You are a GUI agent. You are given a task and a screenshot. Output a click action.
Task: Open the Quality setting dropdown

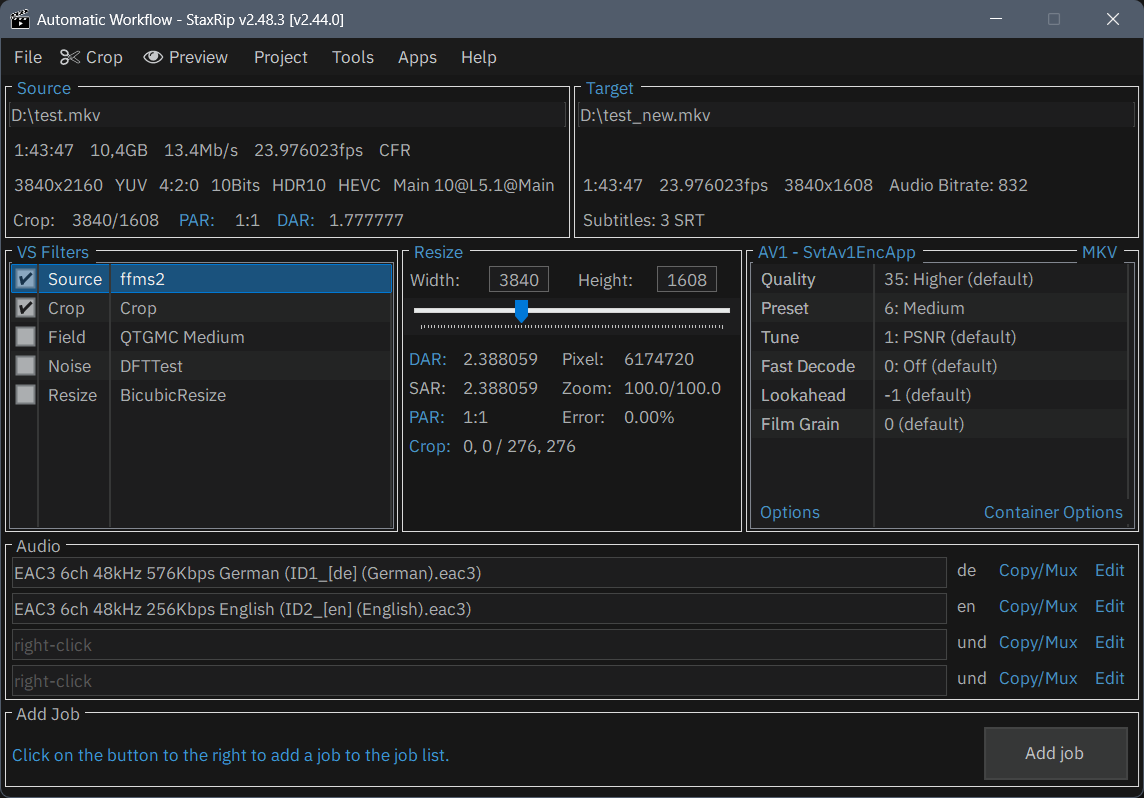pos(958,279)
